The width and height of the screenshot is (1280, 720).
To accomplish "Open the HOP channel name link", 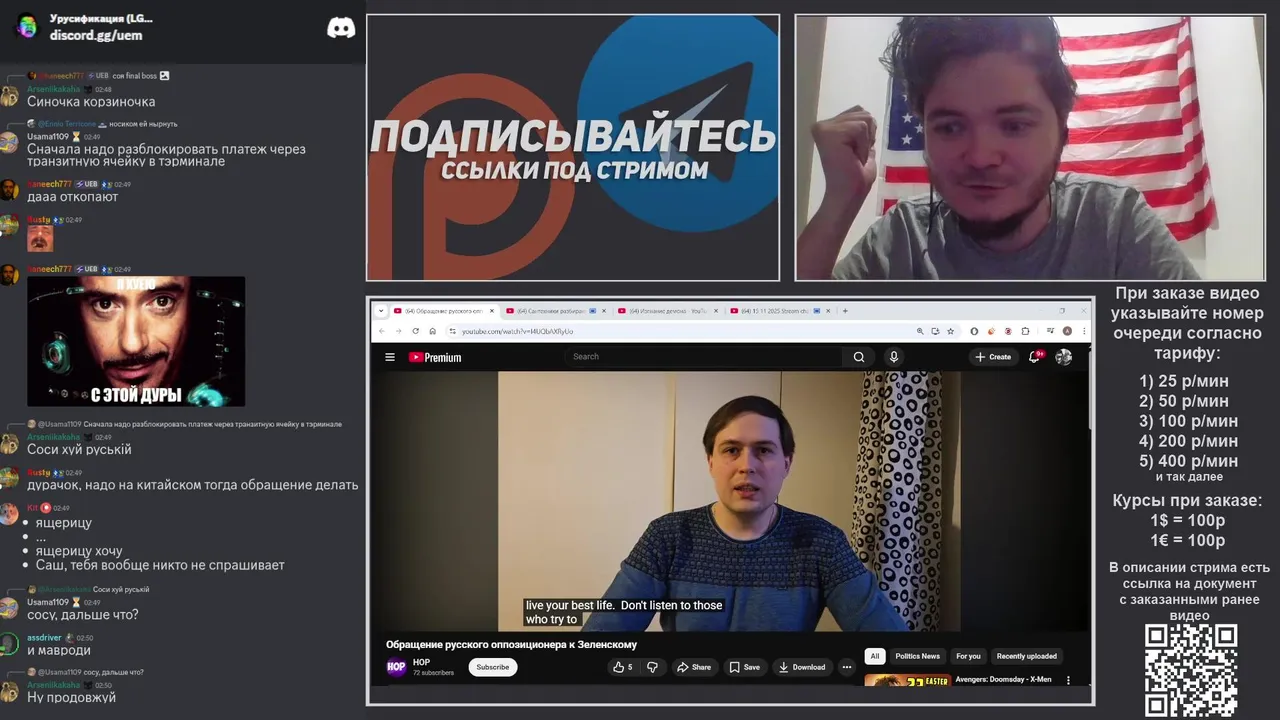I will (x=421, y=662).
